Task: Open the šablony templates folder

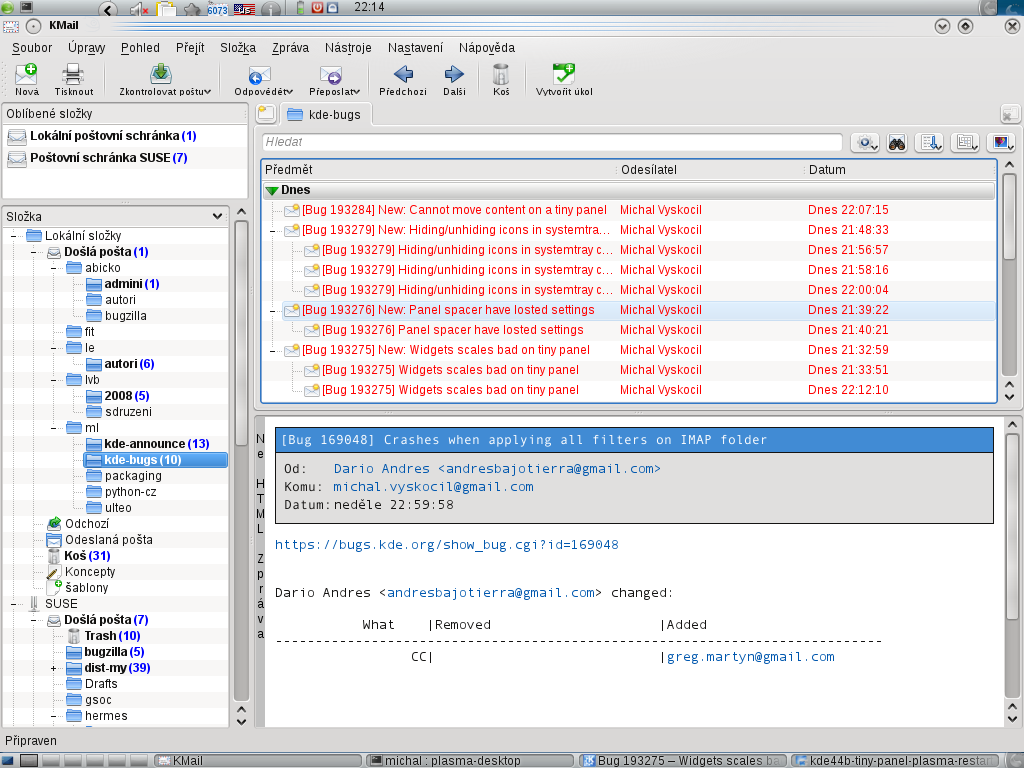Action: point(86,588)
